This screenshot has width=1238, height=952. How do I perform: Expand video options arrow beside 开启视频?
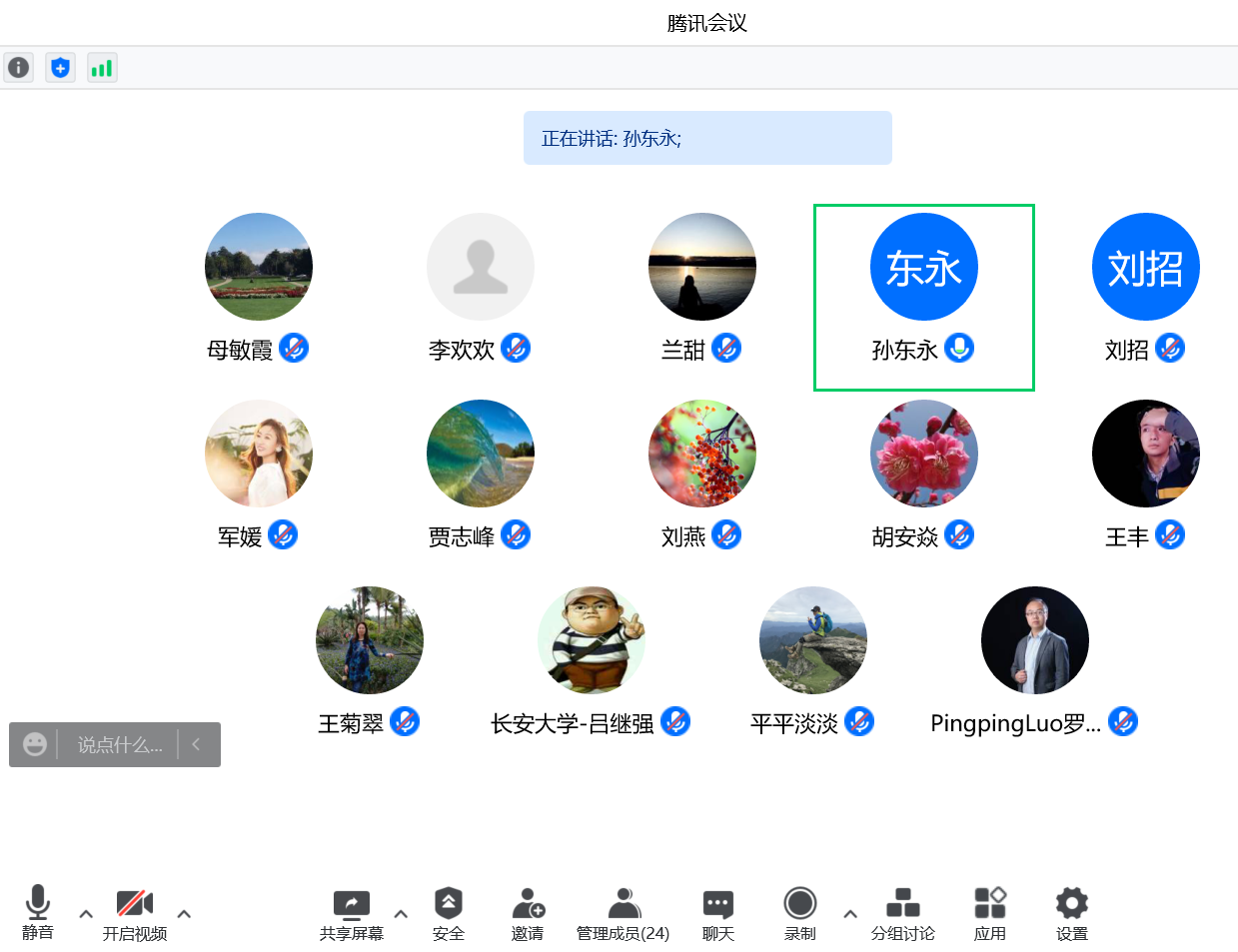tap(184, 913)
